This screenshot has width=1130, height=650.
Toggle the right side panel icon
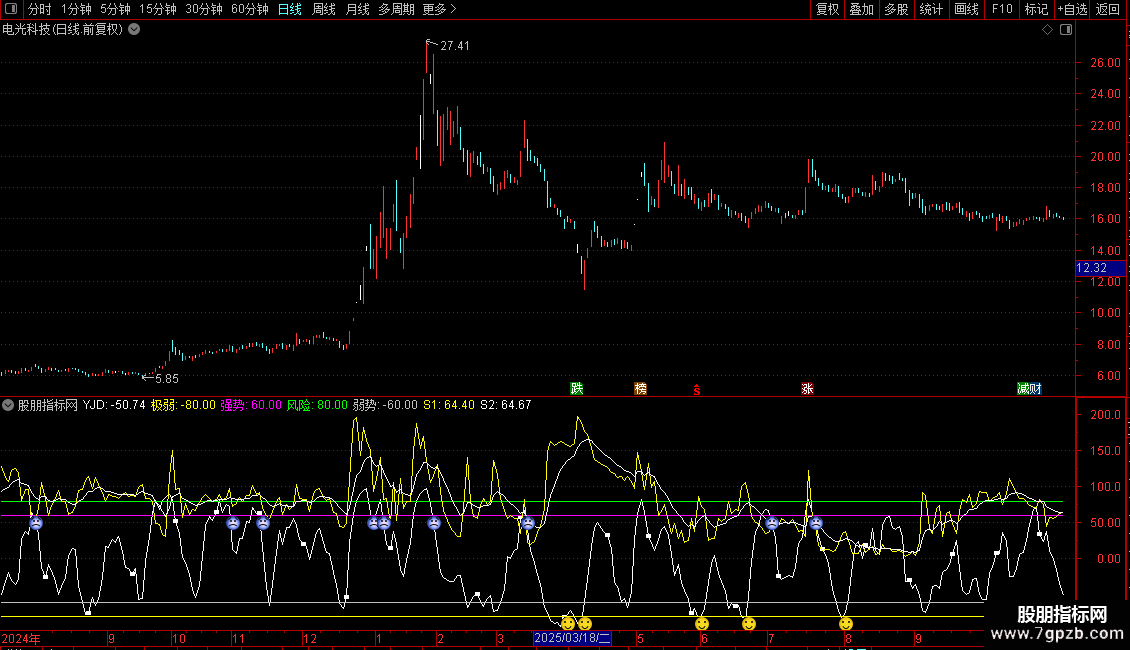click(1064, 30)
